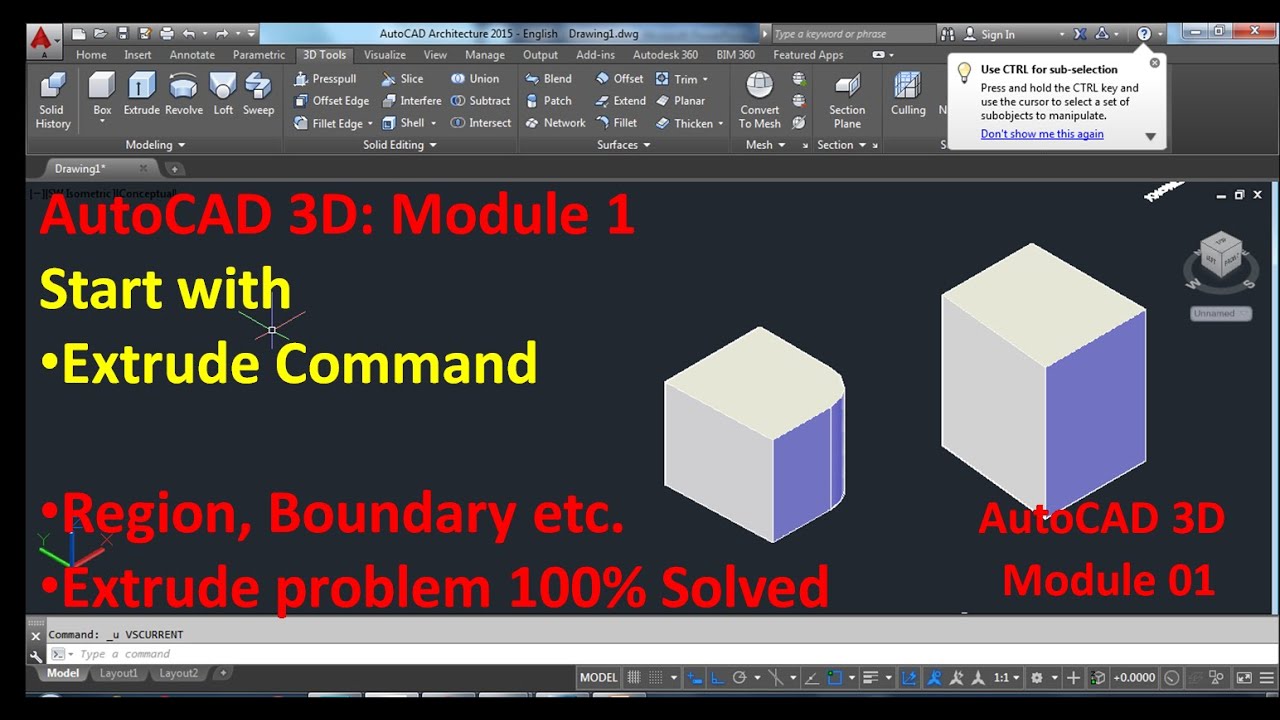Open the Thicken dropdown arrow
The width and height of the screenshot is (1280, 720).
[x=720, y=124]
